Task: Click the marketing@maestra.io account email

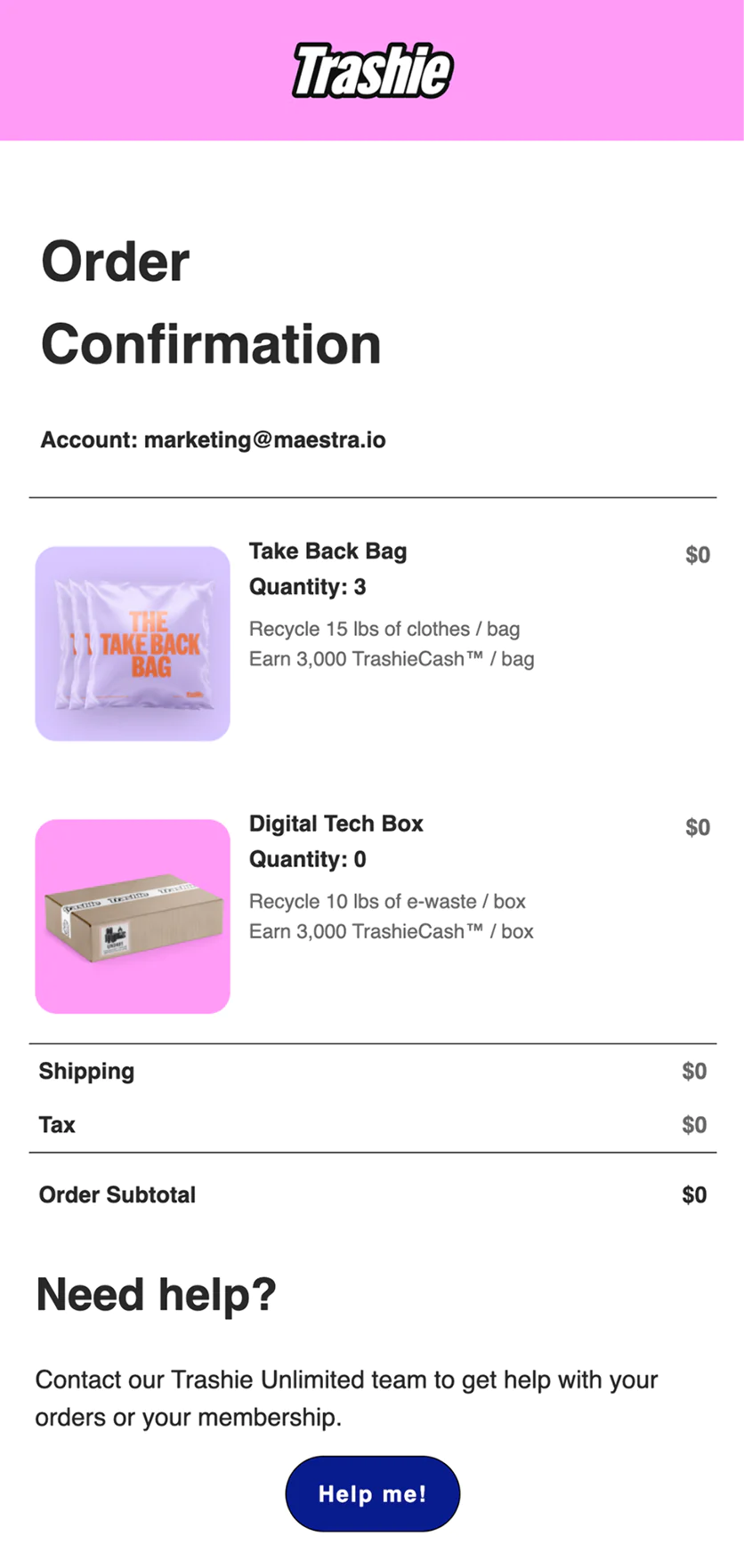Action: [264, 440]
